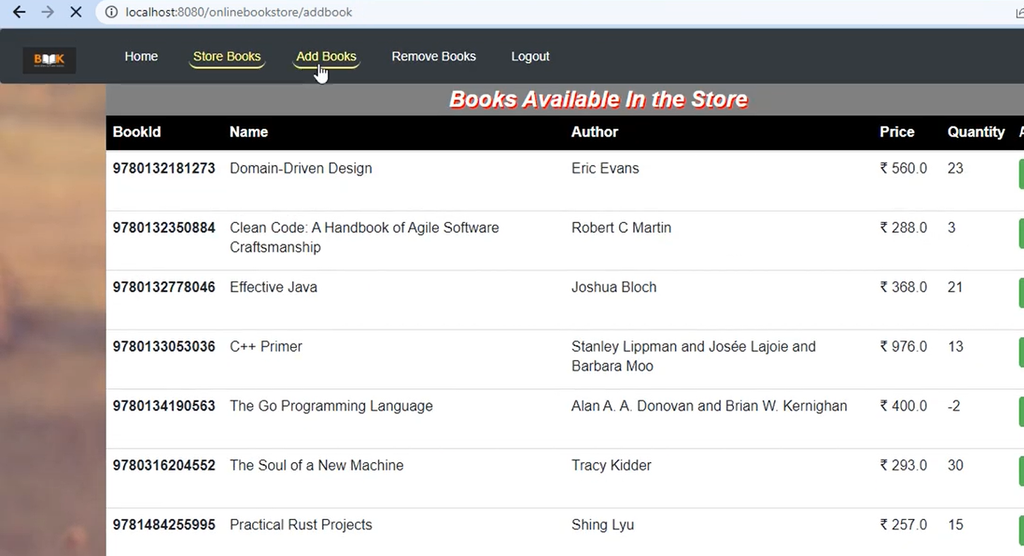Viewport: 1024px width, 556px height.
Task: Click 'Books Available In the Store' heading
Action: 598,99
